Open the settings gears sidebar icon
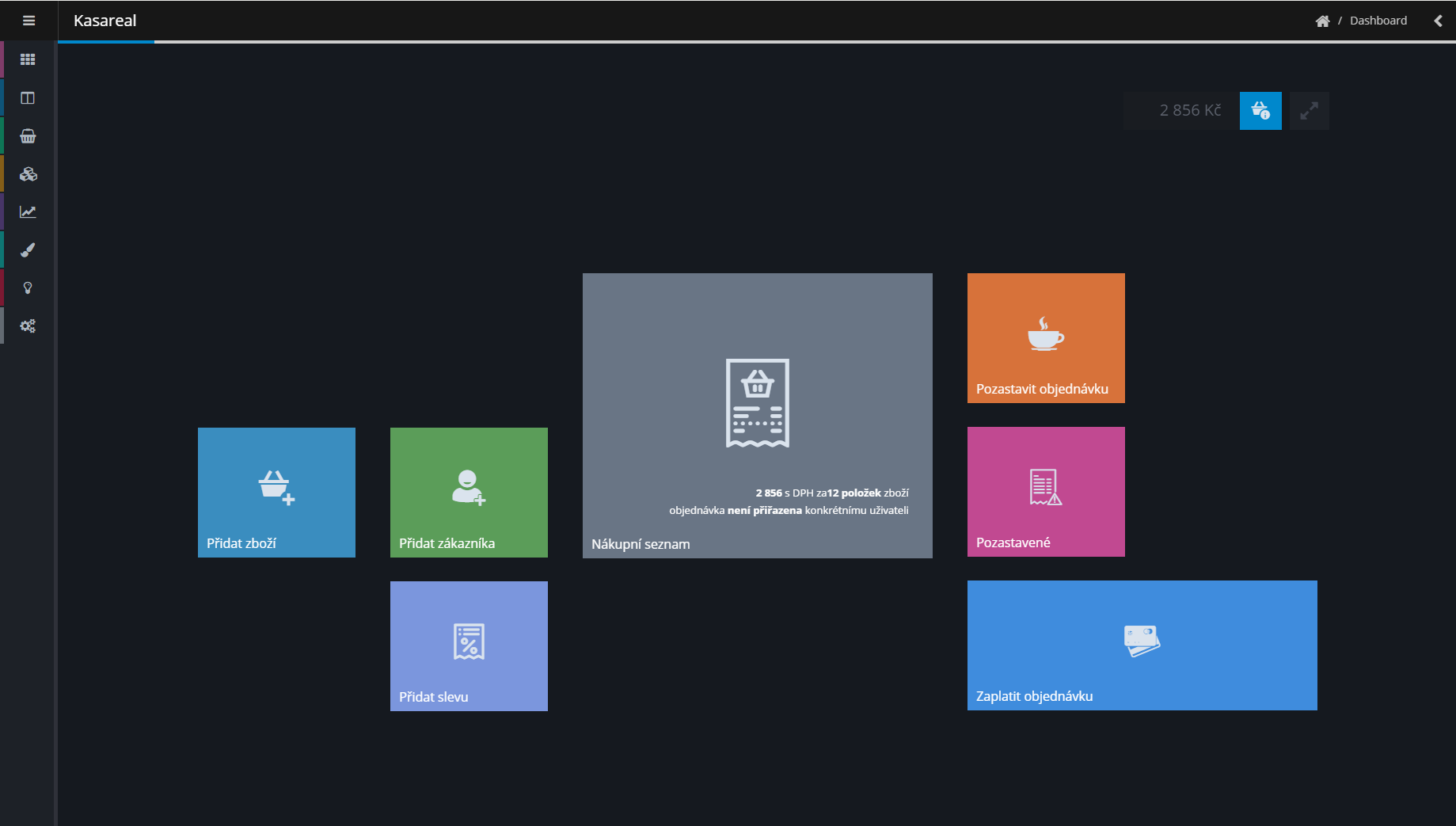Image resolution: width=1456 pixels, height=826 pixels. point(28,326)
